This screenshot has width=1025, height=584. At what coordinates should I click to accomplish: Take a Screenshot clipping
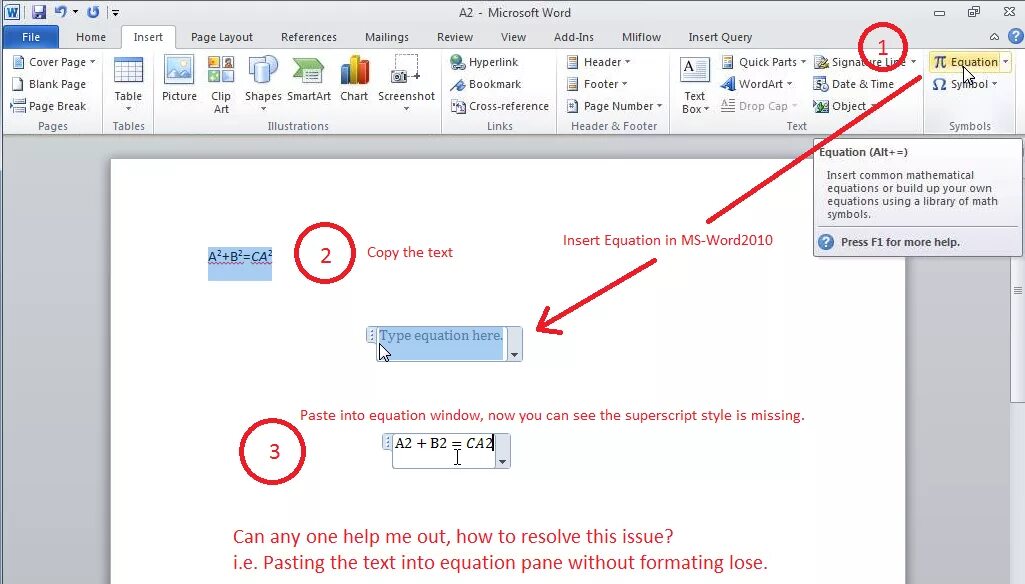(406, 84)
